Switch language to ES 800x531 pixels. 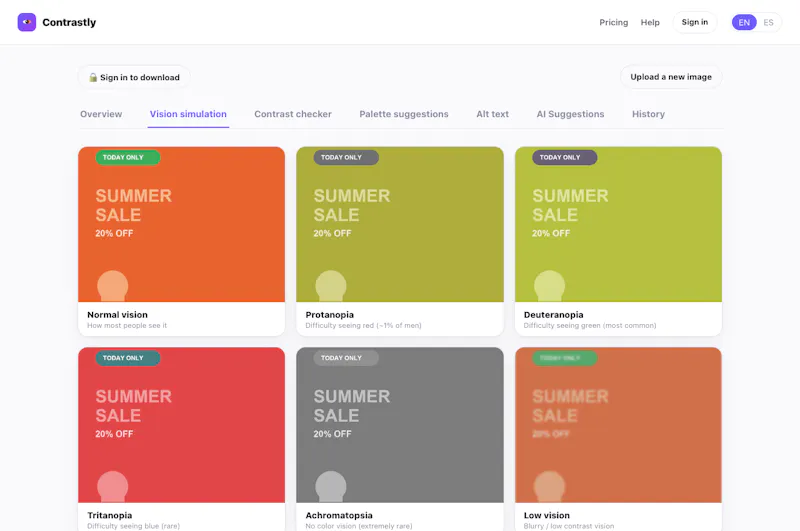[x=768, y=22]
